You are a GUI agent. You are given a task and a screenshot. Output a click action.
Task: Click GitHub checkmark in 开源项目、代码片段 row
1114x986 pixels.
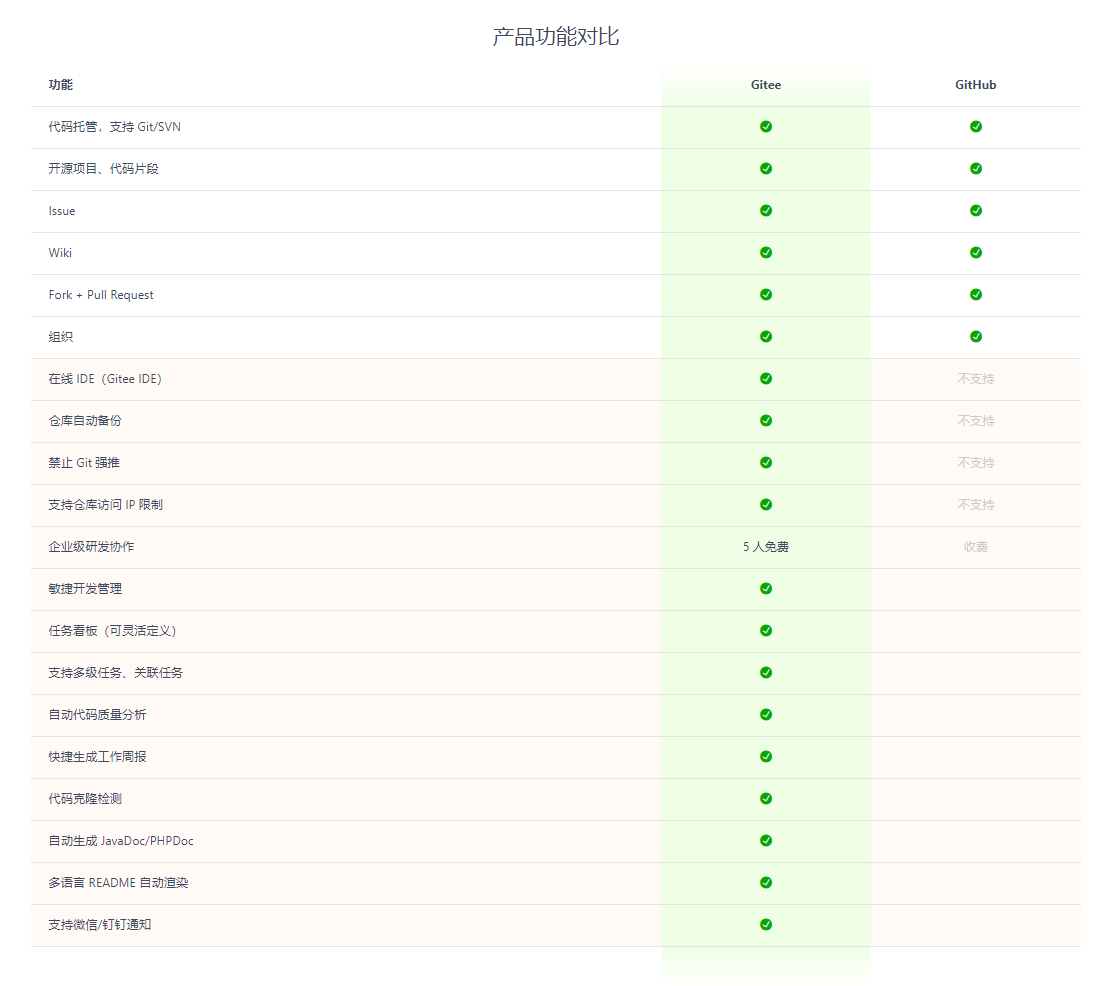click(x=975, y=168)
